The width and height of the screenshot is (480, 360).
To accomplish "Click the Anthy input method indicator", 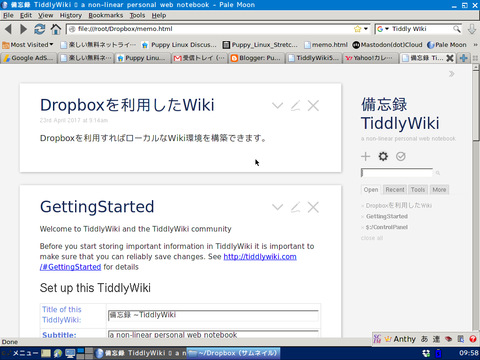I will pos(400,339).
